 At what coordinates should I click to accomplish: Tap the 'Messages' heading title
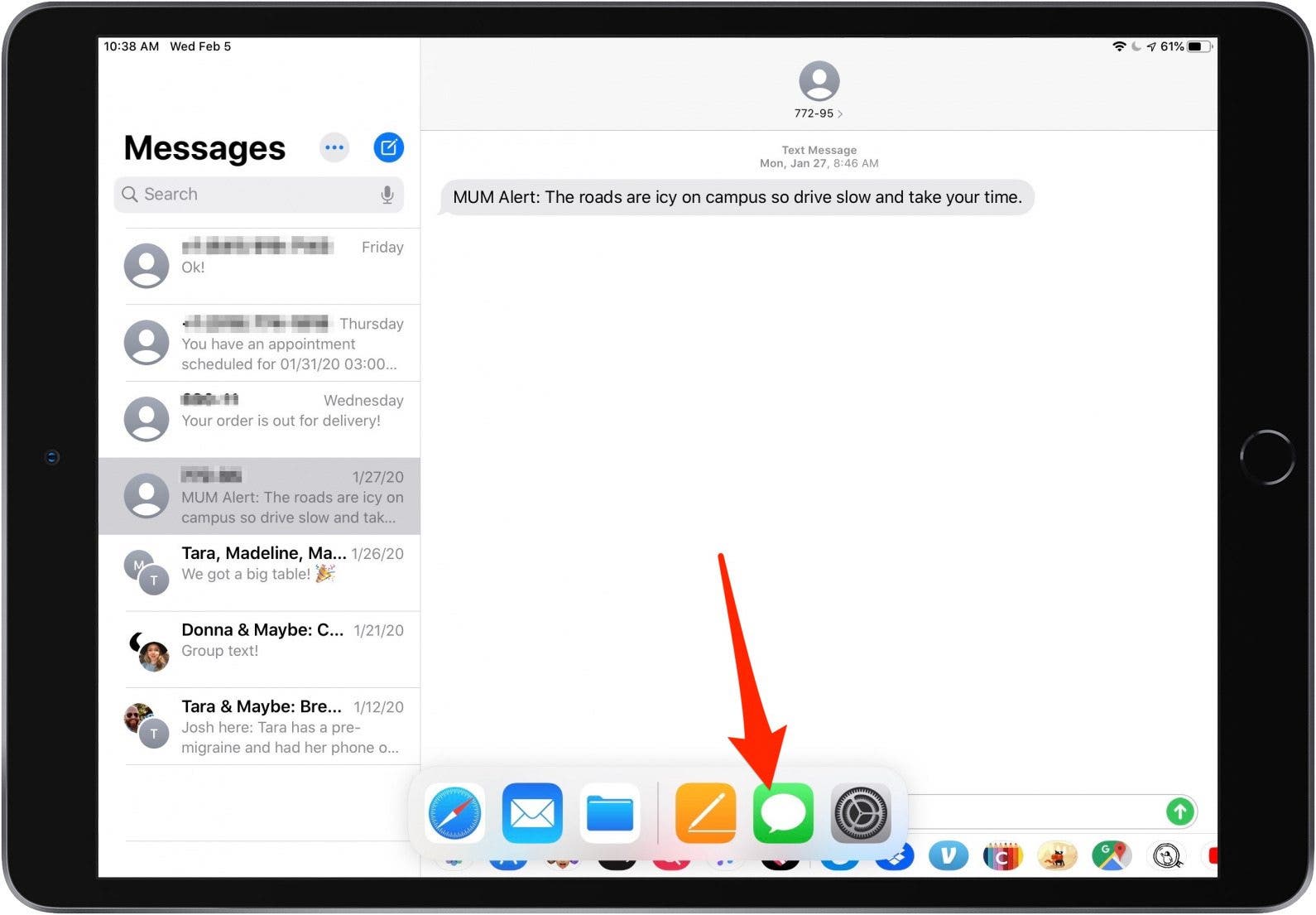(204, 148)
